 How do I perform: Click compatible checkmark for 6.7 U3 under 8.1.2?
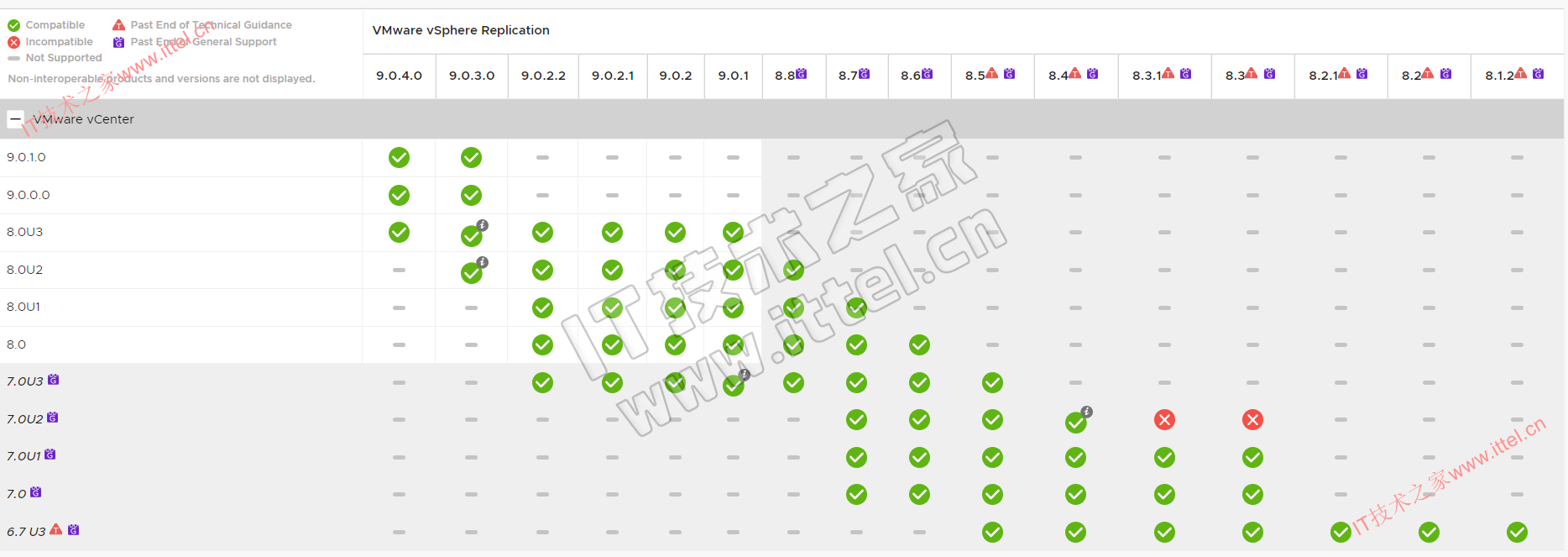1517,532
